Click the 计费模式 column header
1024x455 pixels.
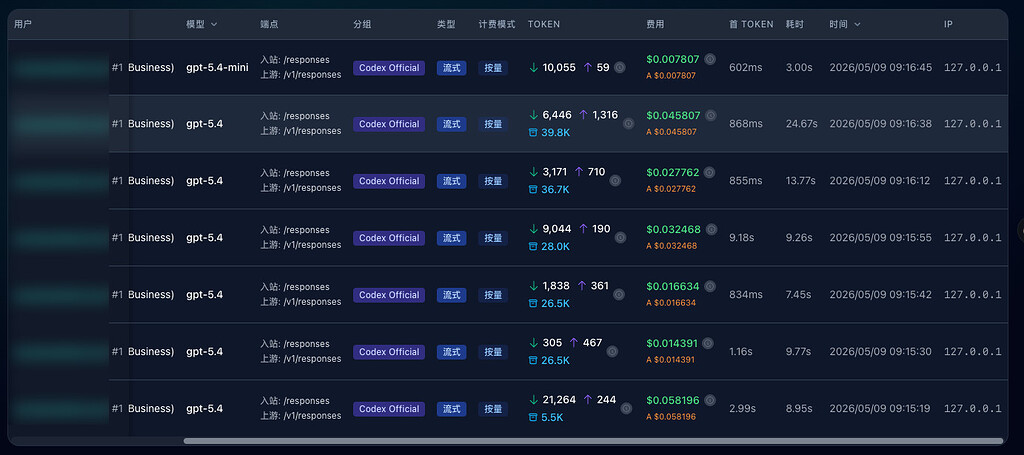(x=497, y=24)
